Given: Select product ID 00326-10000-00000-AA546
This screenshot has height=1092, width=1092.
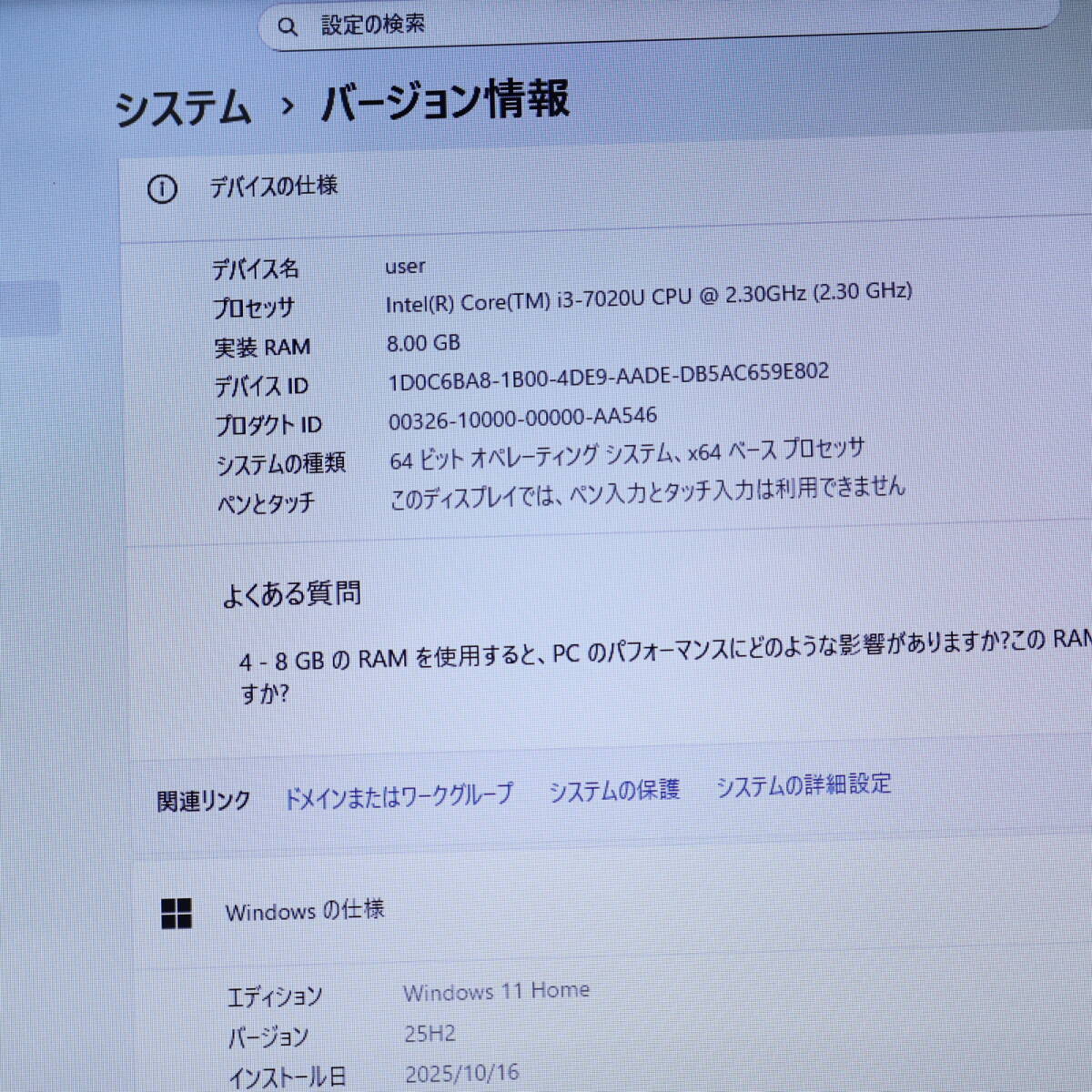Looking at the screenshot, I should pyautogui.click(x=522, y=419).
